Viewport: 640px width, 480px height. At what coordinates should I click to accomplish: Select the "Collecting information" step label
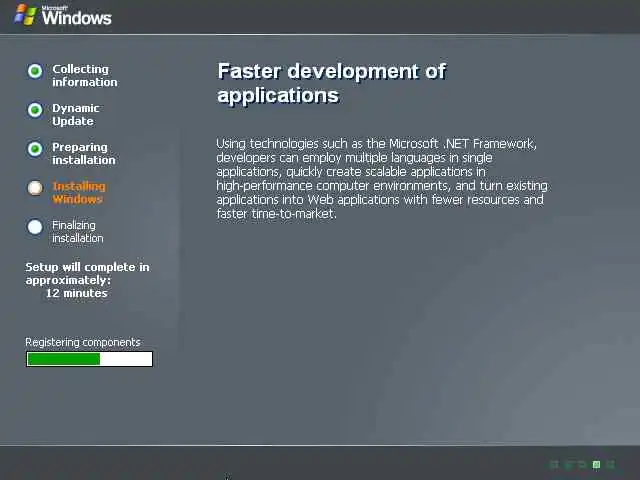(x=84, y=76)
